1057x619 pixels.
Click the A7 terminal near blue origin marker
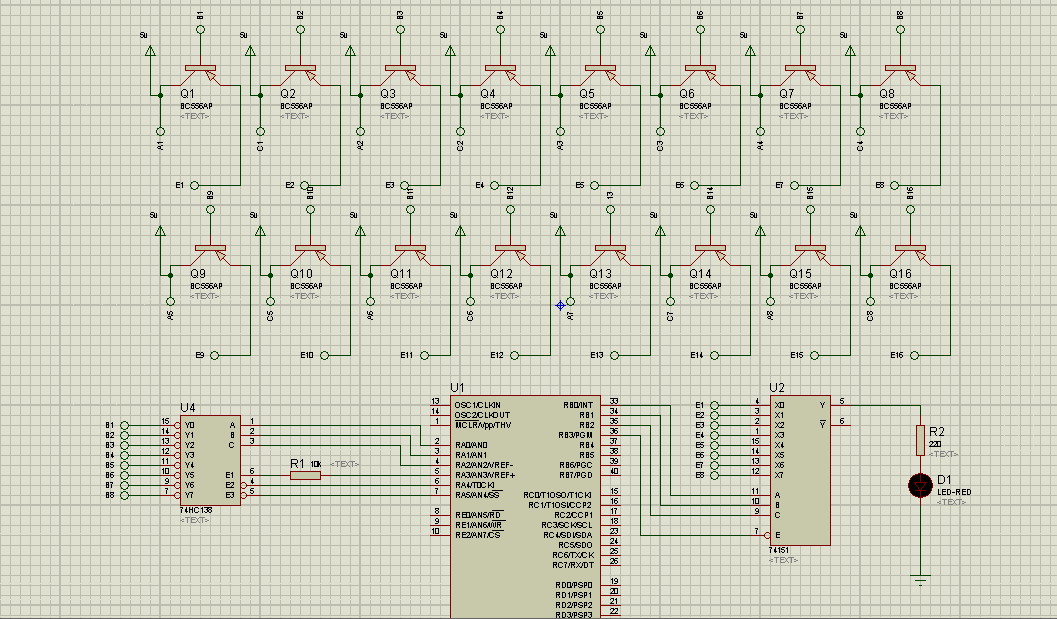point(570,301)
